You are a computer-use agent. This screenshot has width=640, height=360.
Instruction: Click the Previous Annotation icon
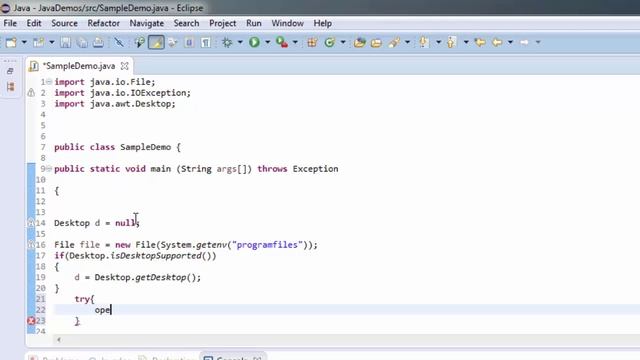click(451, 42)
